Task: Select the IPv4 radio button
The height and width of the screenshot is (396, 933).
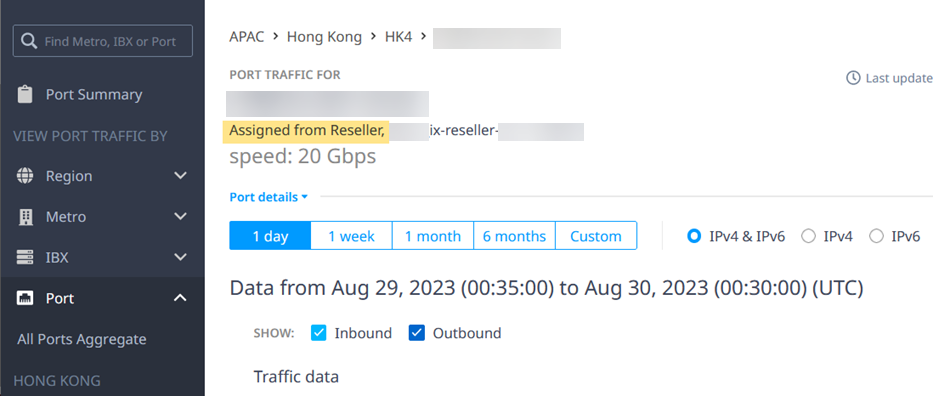Action: tap(808, 236)
